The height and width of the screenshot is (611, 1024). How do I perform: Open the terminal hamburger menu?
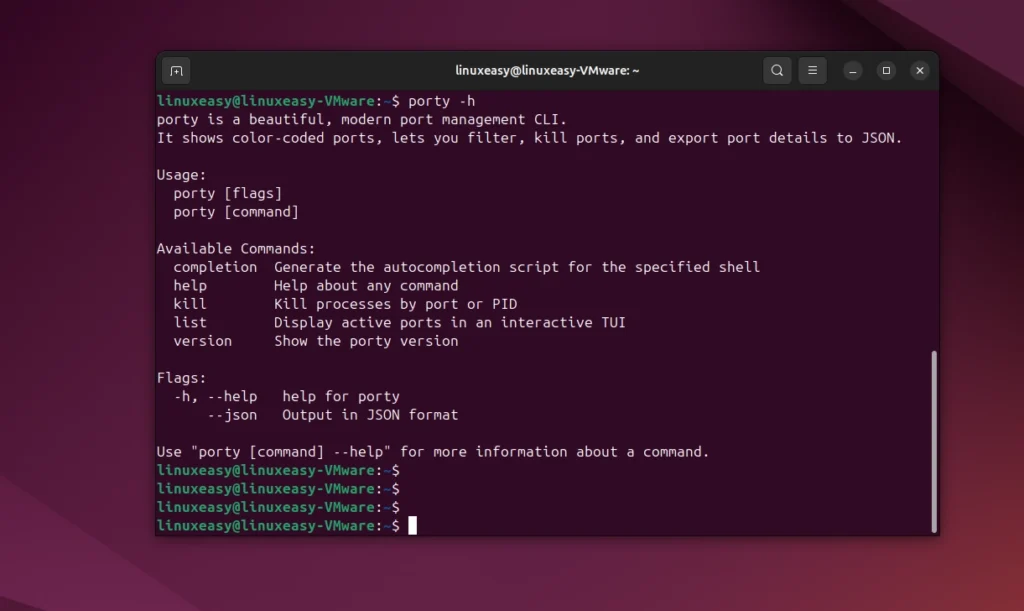[812, 71]
